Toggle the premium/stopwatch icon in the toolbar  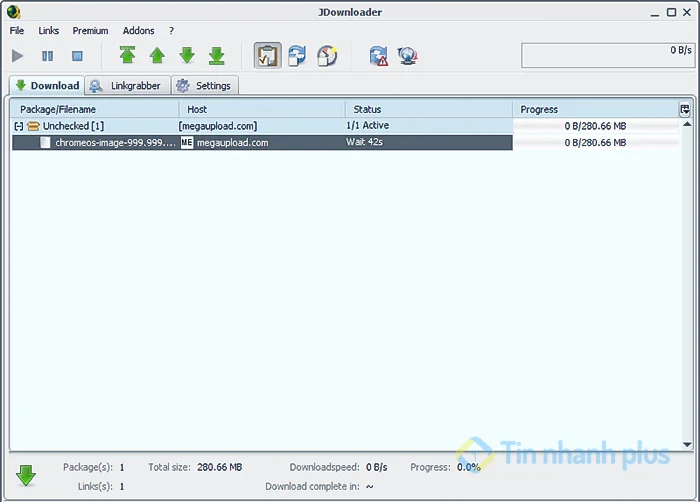pos(327,55)
